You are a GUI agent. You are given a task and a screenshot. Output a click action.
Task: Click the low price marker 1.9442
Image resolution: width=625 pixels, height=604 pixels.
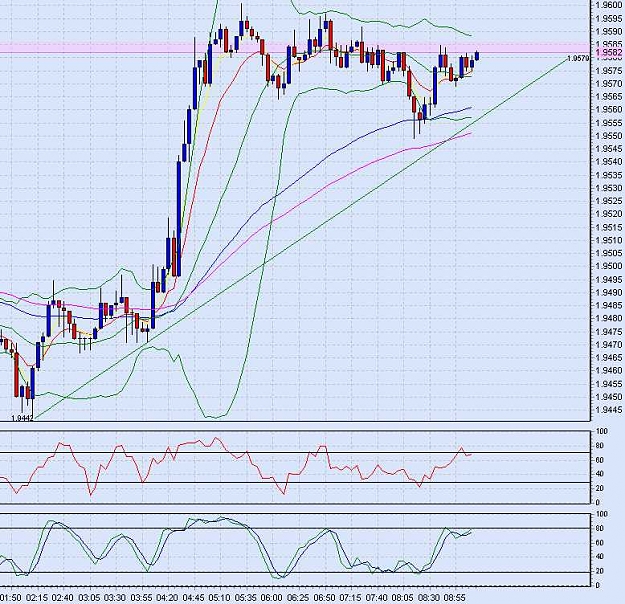coord(23,418)
